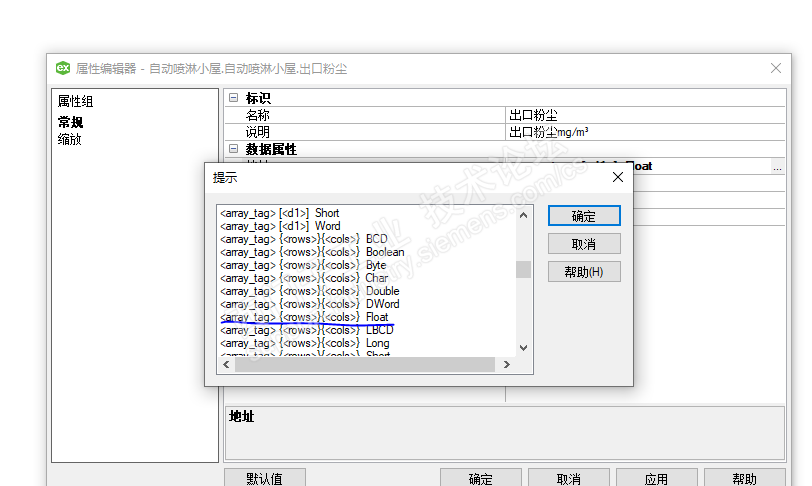Click 取消 in the 提示 dialog
The height and width of the screenshot is (486, 812).
point(584,244)
